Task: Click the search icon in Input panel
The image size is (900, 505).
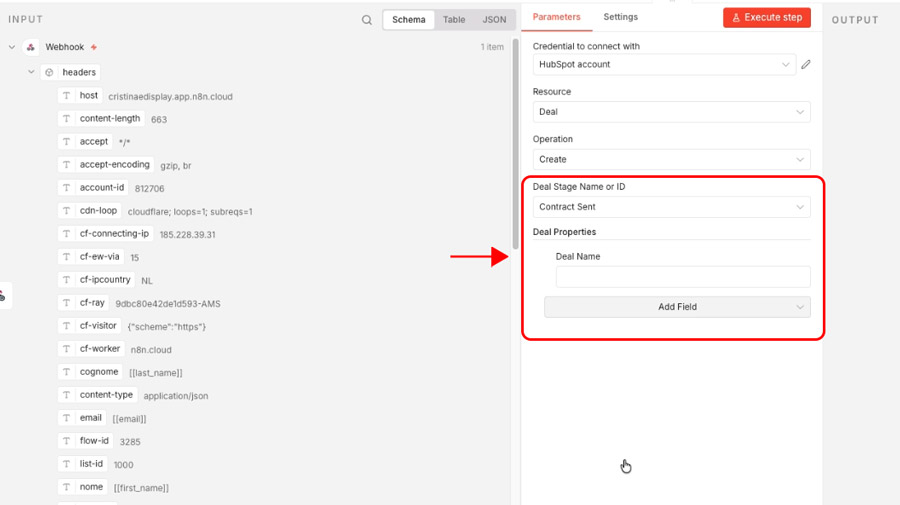Action: click(367, 20)
